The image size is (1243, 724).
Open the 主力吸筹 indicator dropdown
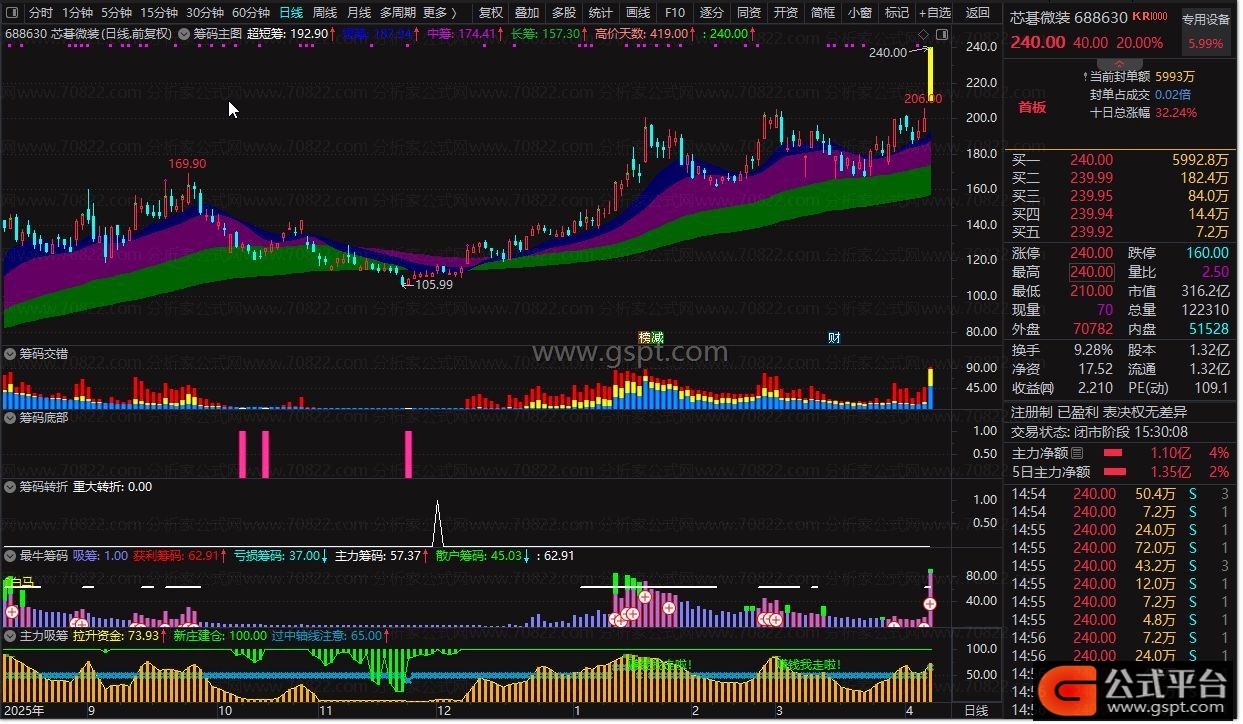[10, 635]
